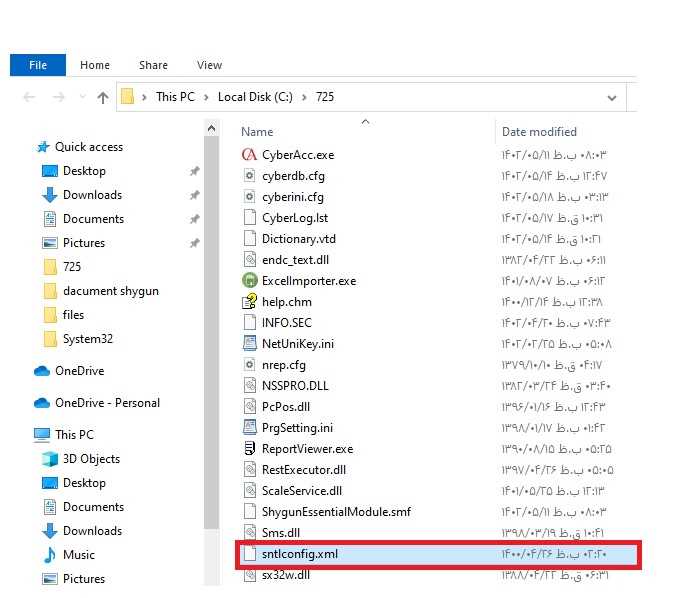Click the ReportViewer.exe icon
678x598 pixels.
(250, 449)
